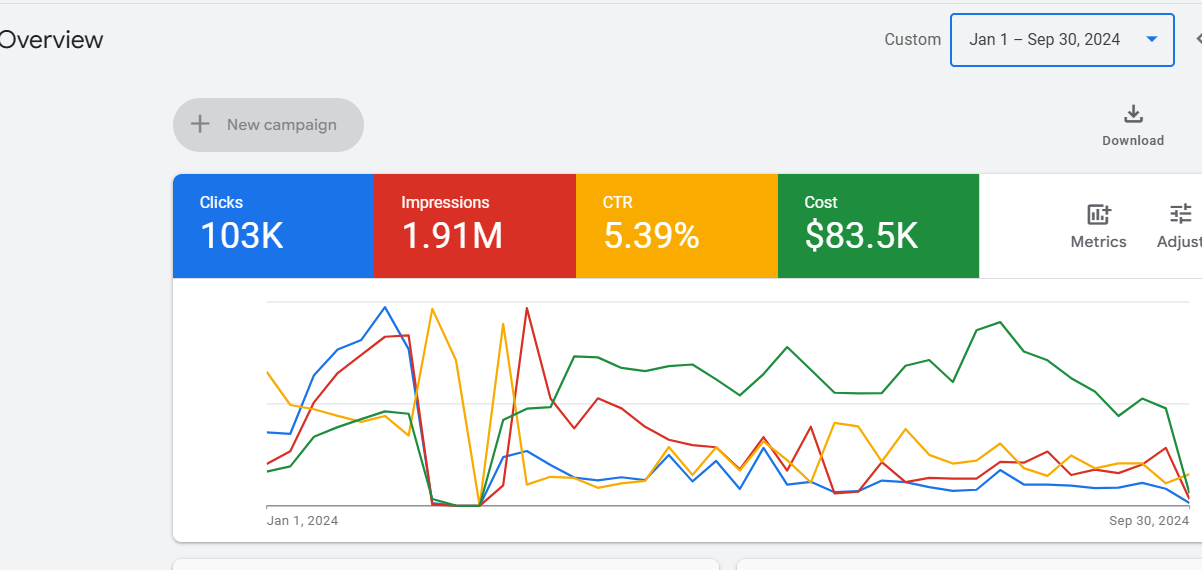Click the Download arrow icon
This screenshot has width=1202, height=570.
pos(1133,114)
